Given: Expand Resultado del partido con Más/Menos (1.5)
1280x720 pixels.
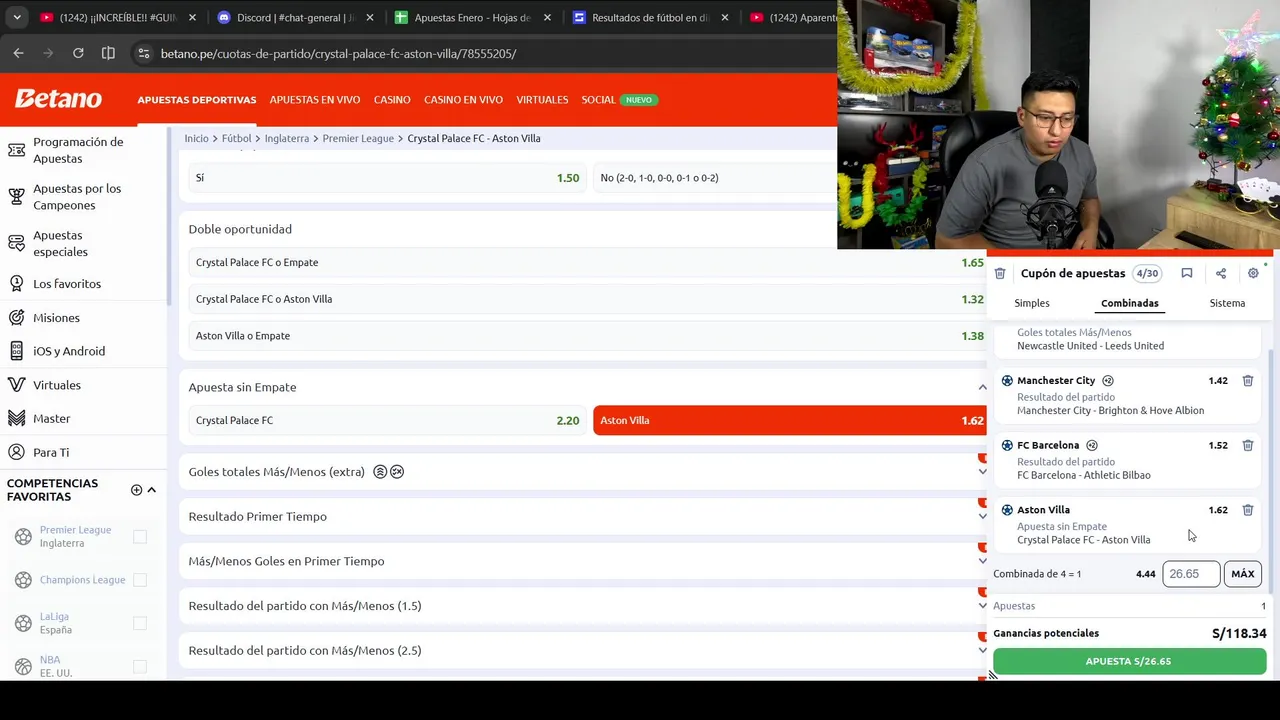Looking at the screenshot, I should coord(982,606).
